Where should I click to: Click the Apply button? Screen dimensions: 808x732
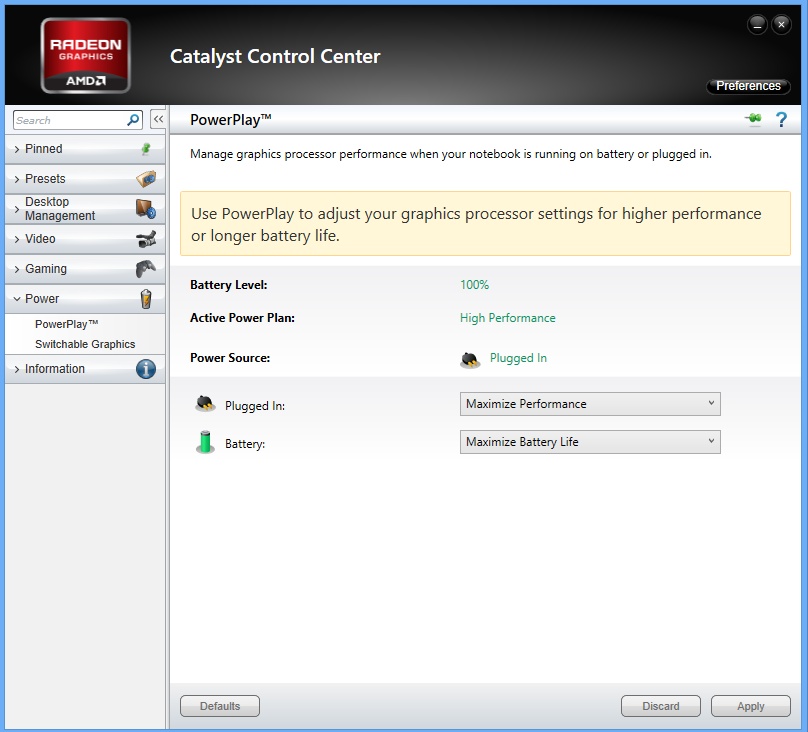(751, 706)
